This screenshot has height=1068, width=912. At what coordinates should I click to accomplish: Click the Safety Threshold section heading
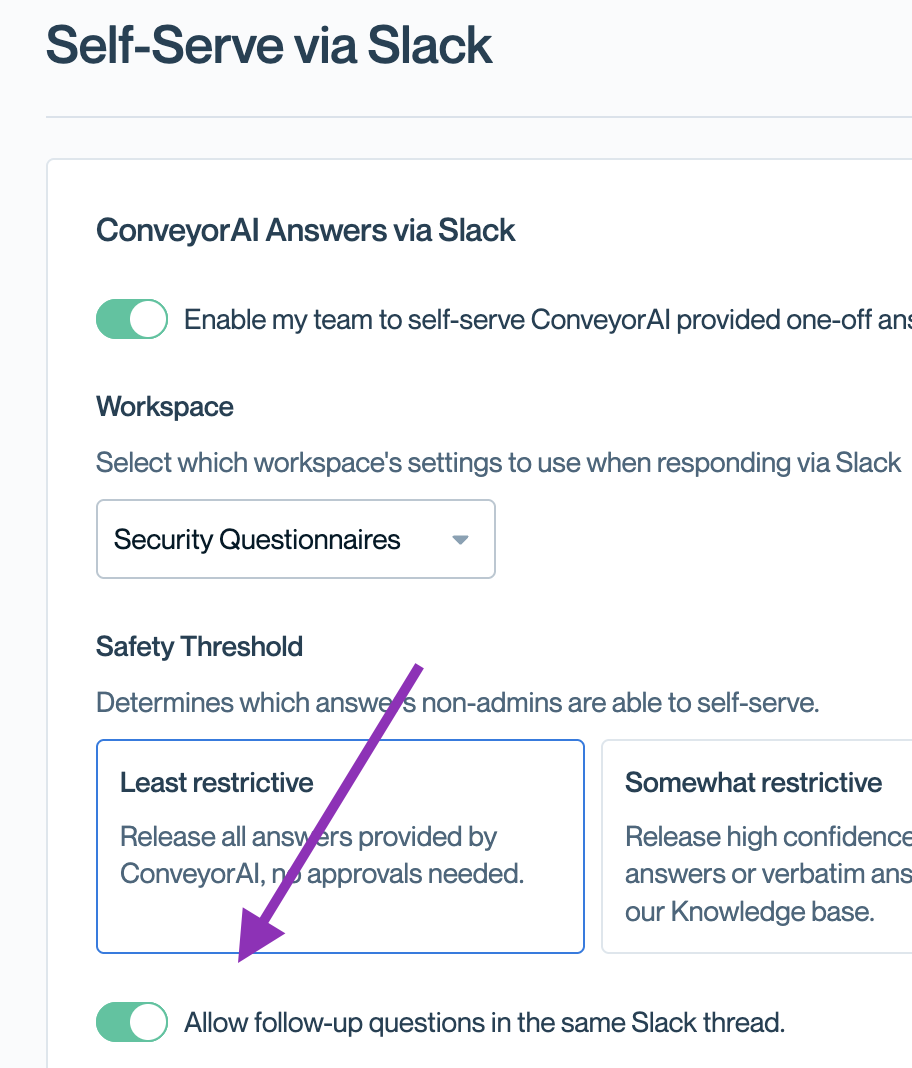[200, 646]
